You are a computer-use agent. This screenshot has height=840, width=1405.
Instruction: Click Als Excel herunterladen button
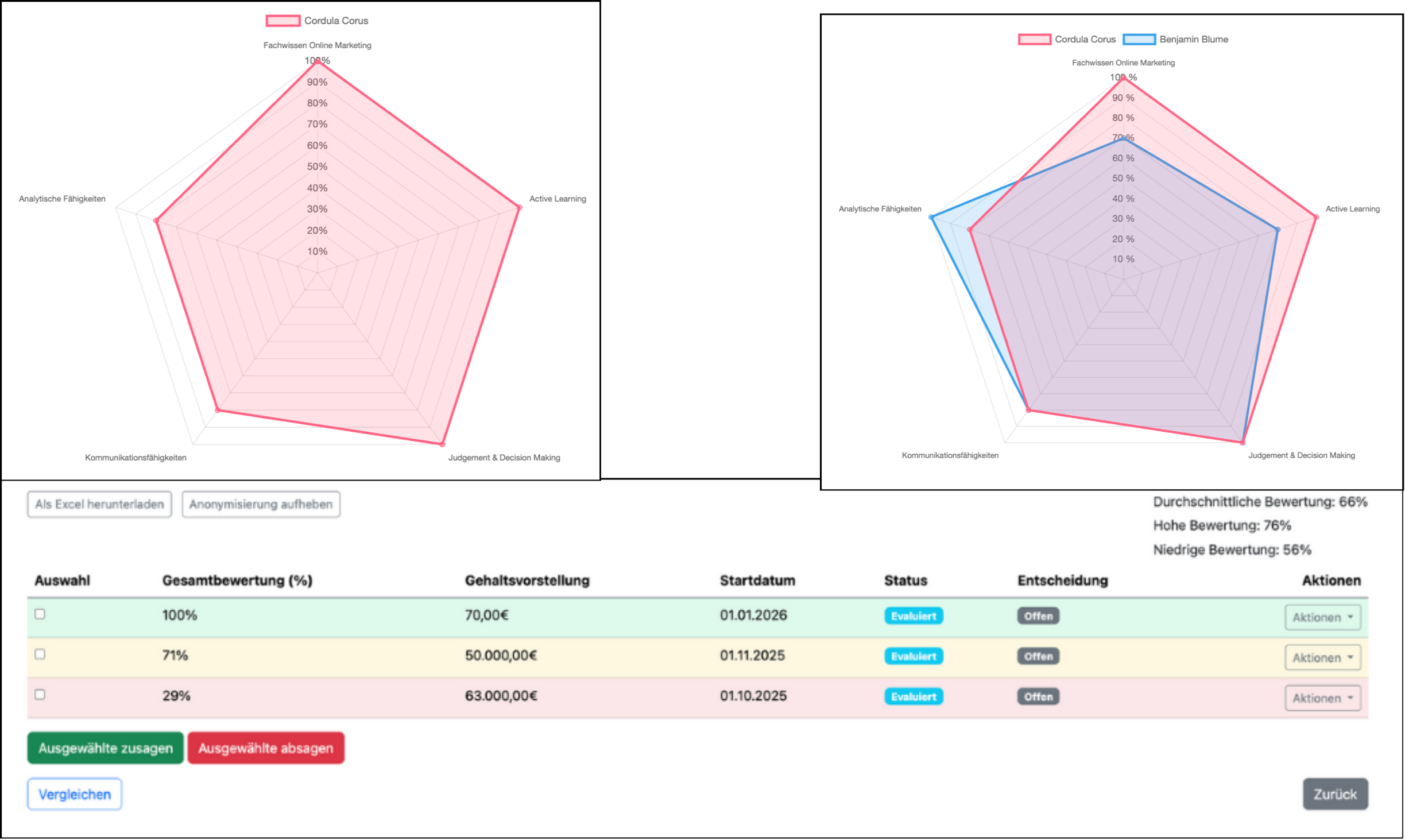[x=99, y=504]
